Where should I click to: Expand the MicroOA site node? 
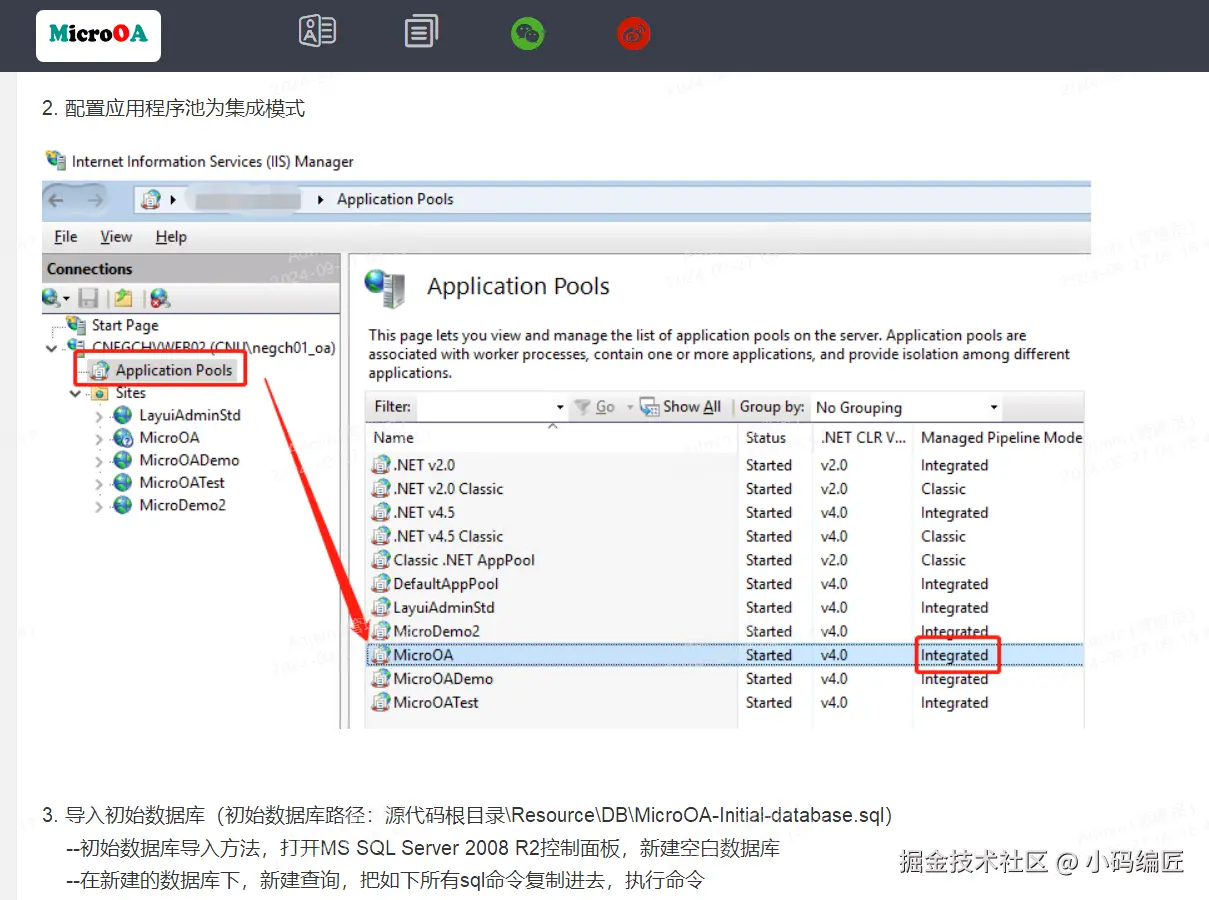coord(99,438)
